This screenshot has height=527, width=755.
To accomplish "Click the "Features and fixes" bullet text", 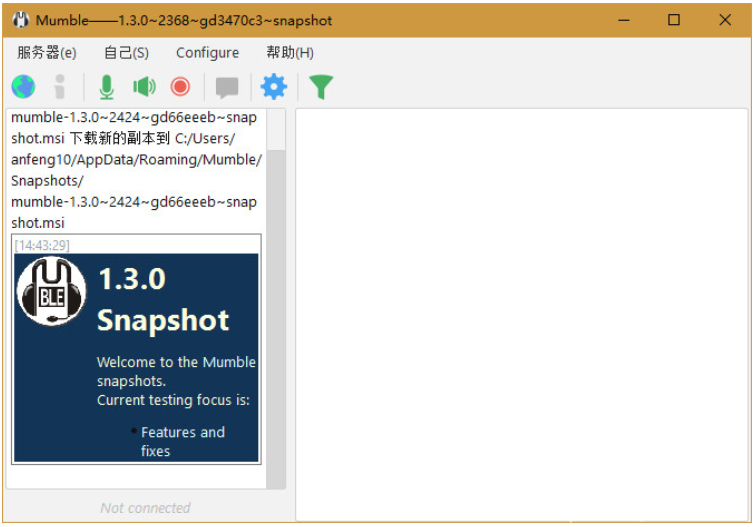I will tap(182, 441).
